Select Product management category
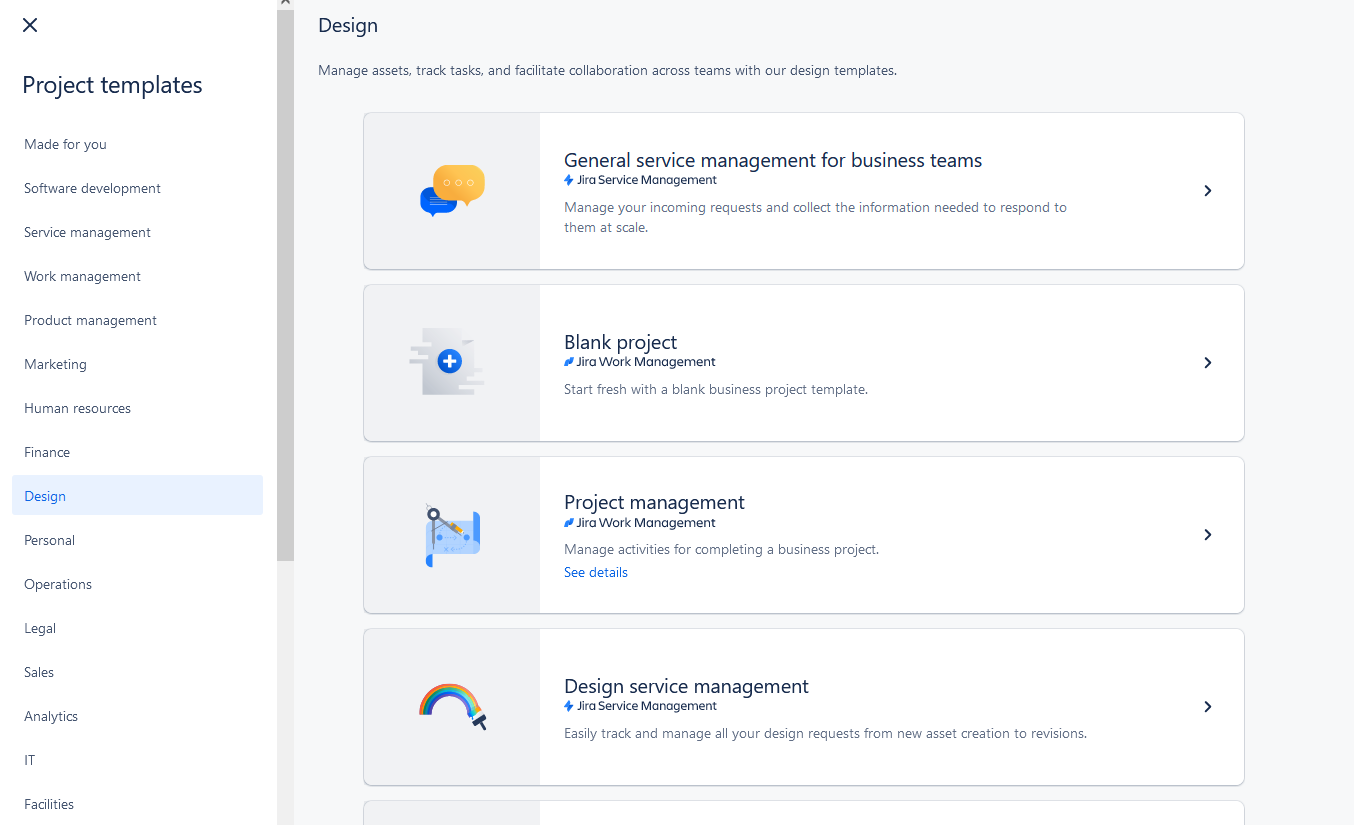 (x=137, y=320)
